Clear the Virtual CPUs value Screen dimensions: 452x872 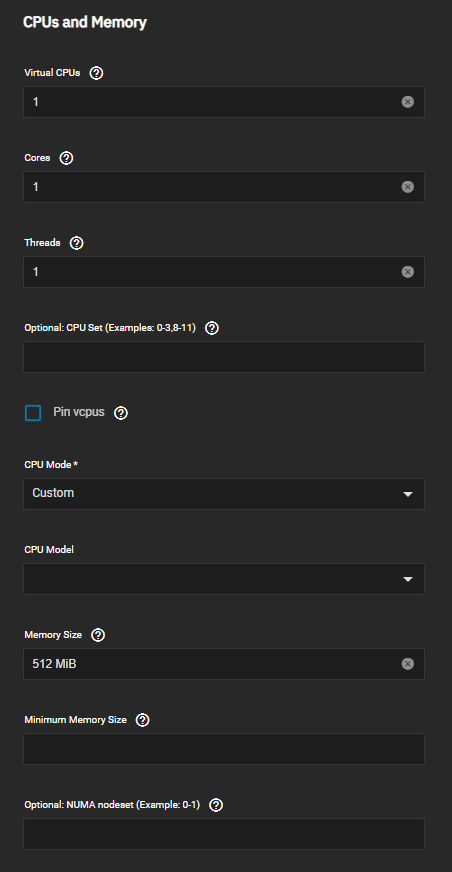(x=408, y=102)
